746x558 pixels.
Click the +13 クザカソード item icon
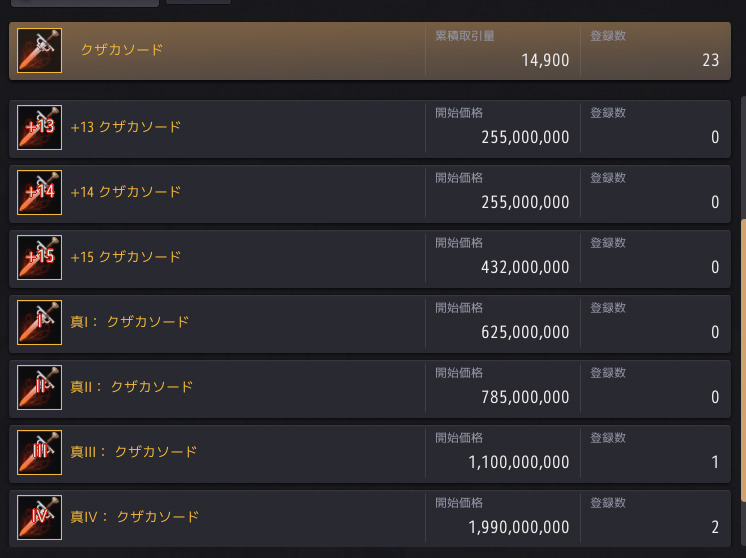click(x=40, y=128)
